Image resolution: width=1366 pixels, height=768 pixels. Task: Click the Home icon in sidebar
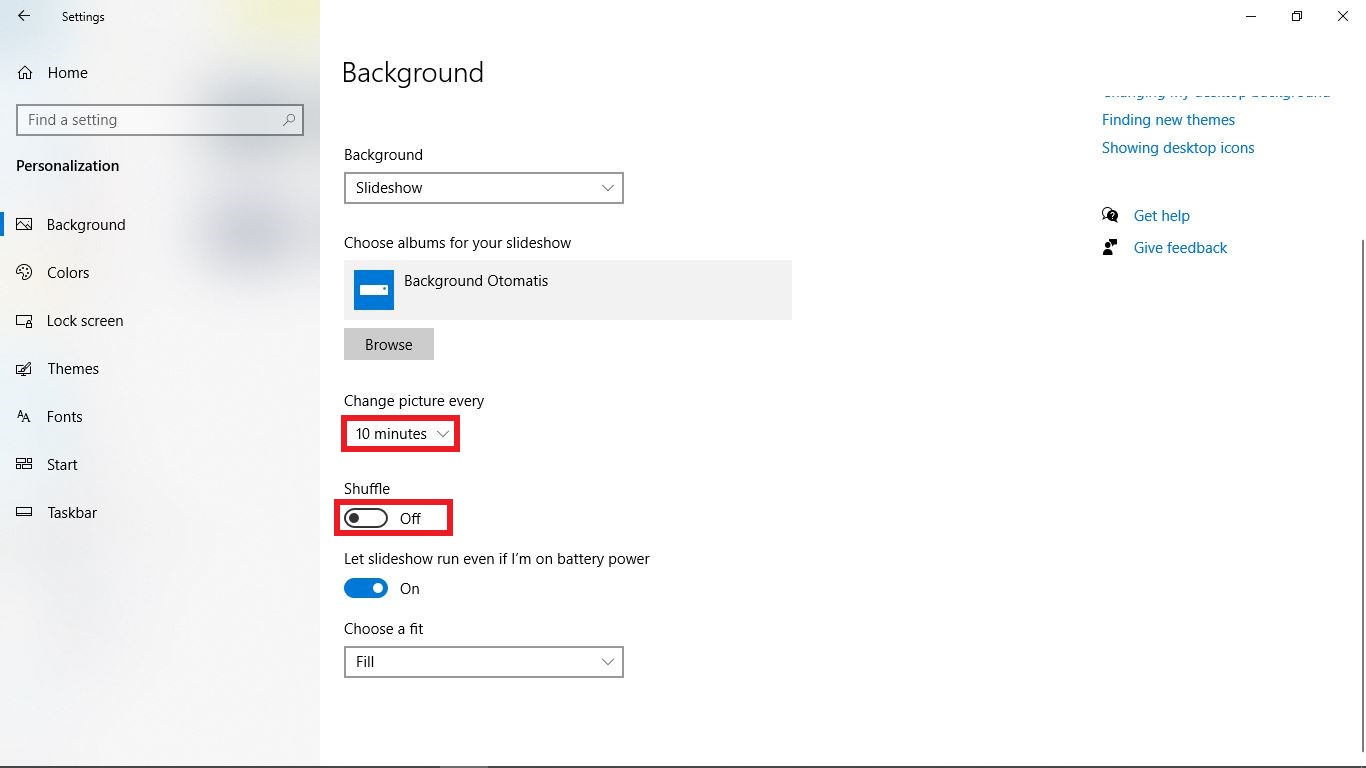click(x=25, y=73)
